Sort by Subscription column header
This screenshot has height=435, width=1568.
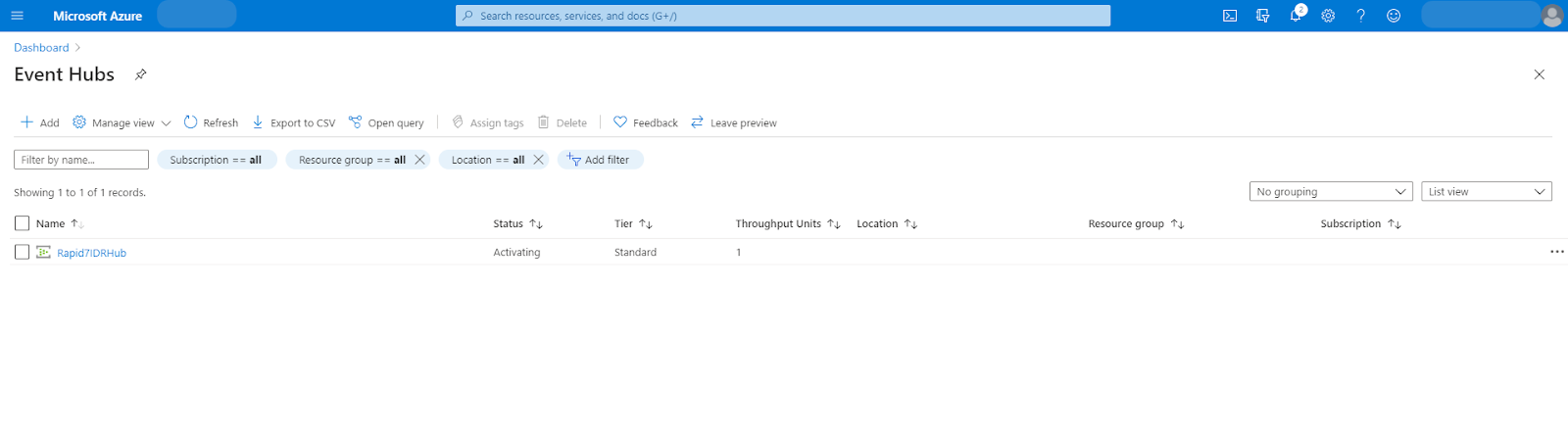point(1360,223)
